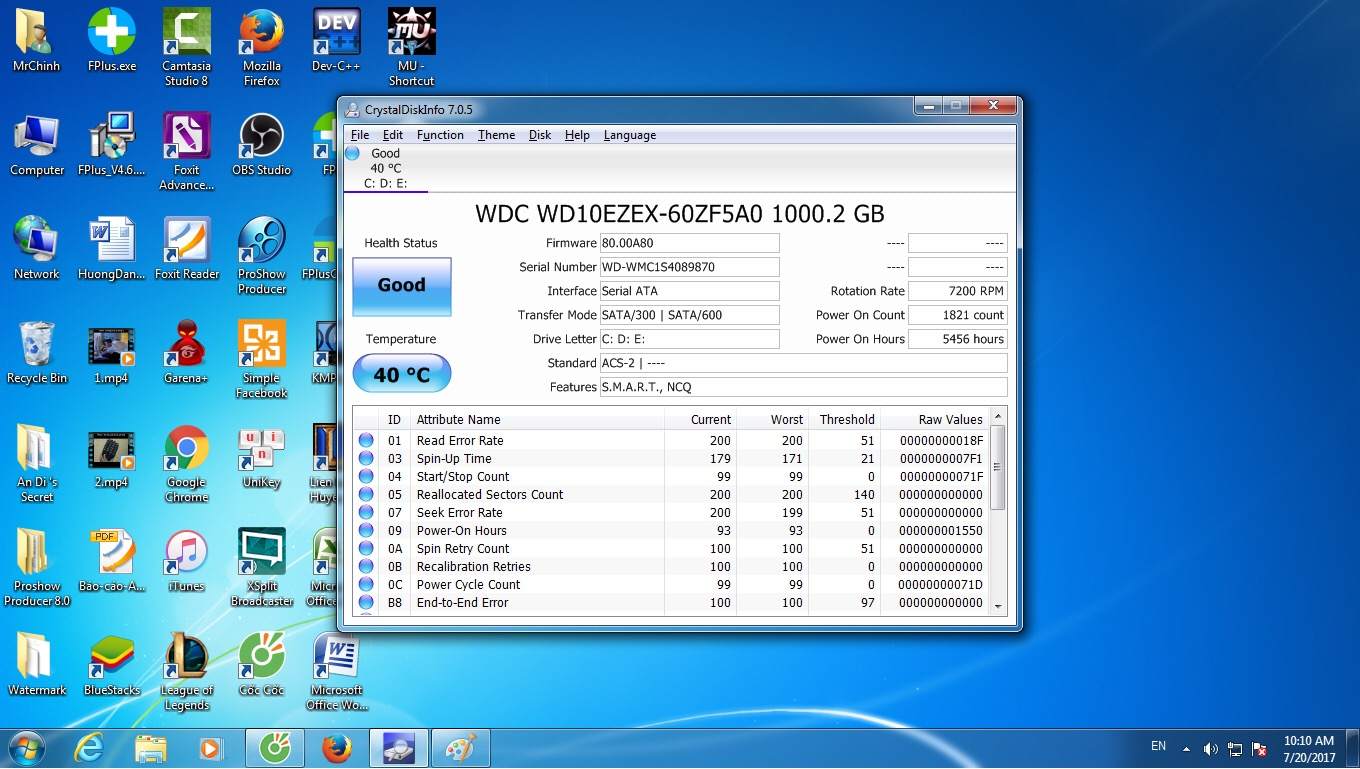Click the status orb for Reallocated Sectors Count

(x=366, y=495)
